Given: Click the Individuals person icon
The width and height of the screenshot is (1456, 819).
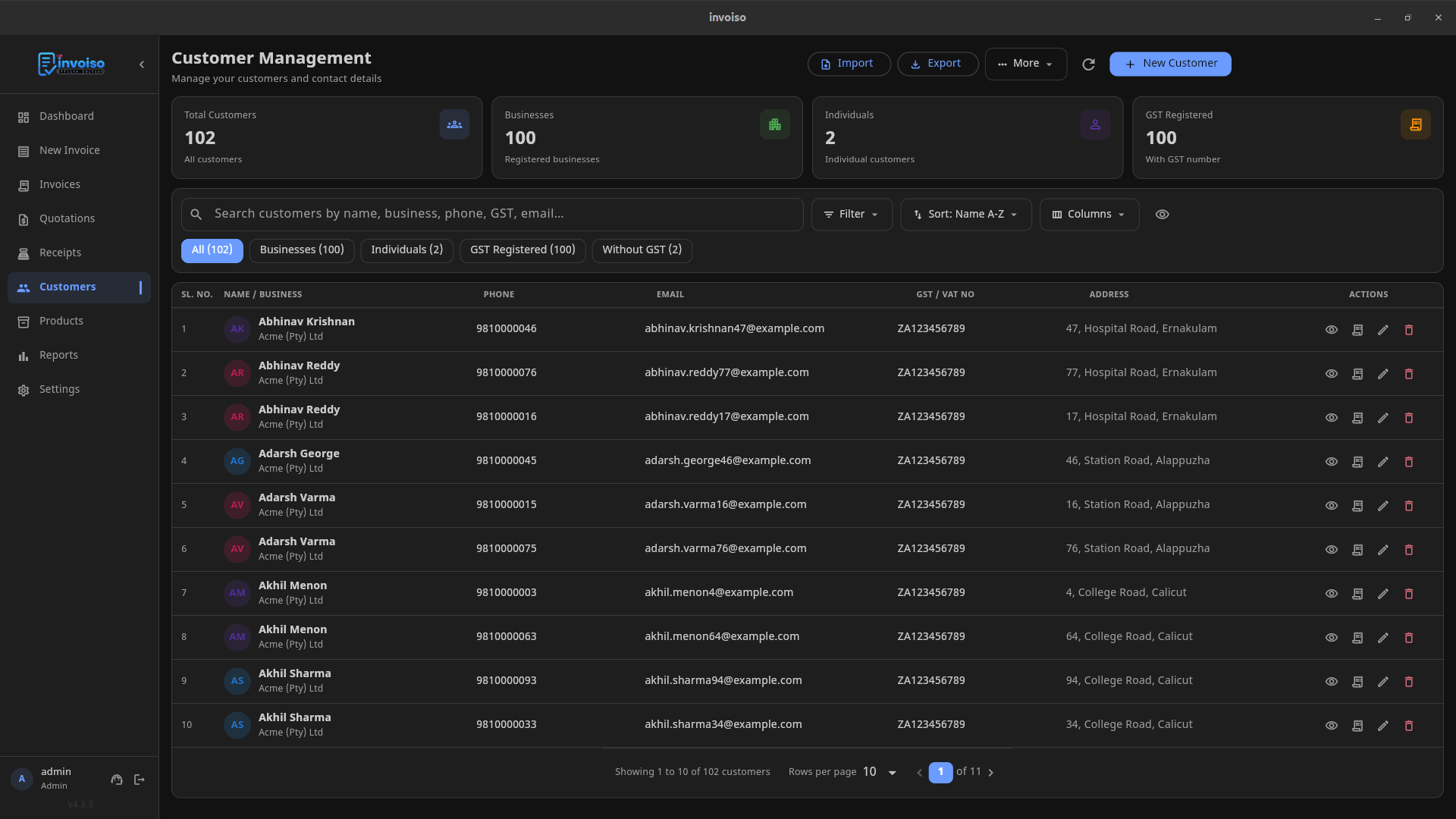Looking at the screenshot, I should click(x=1095, y=124).
